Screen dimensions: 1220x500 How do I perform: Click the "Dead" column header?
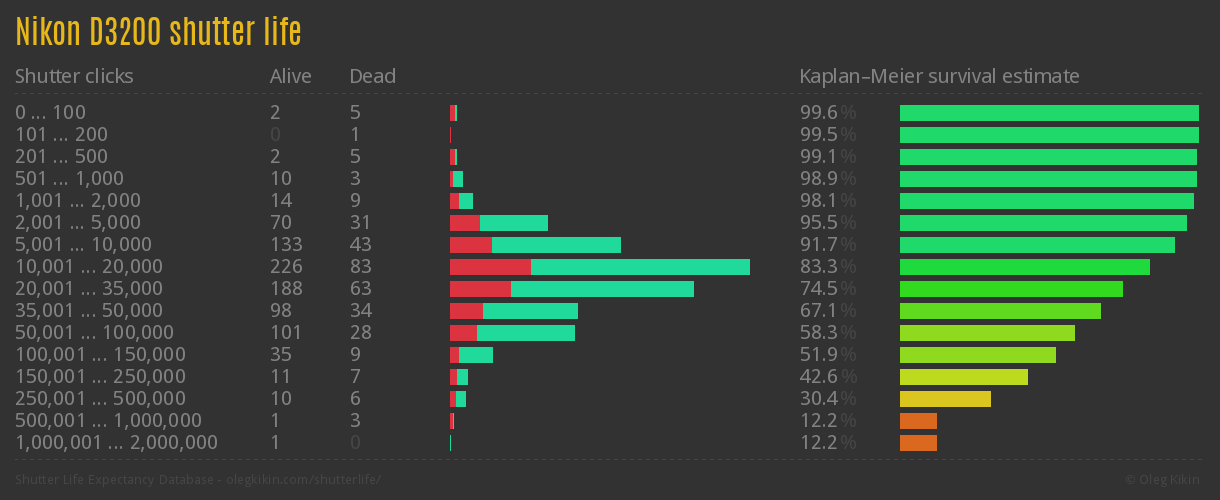point(373,76)
